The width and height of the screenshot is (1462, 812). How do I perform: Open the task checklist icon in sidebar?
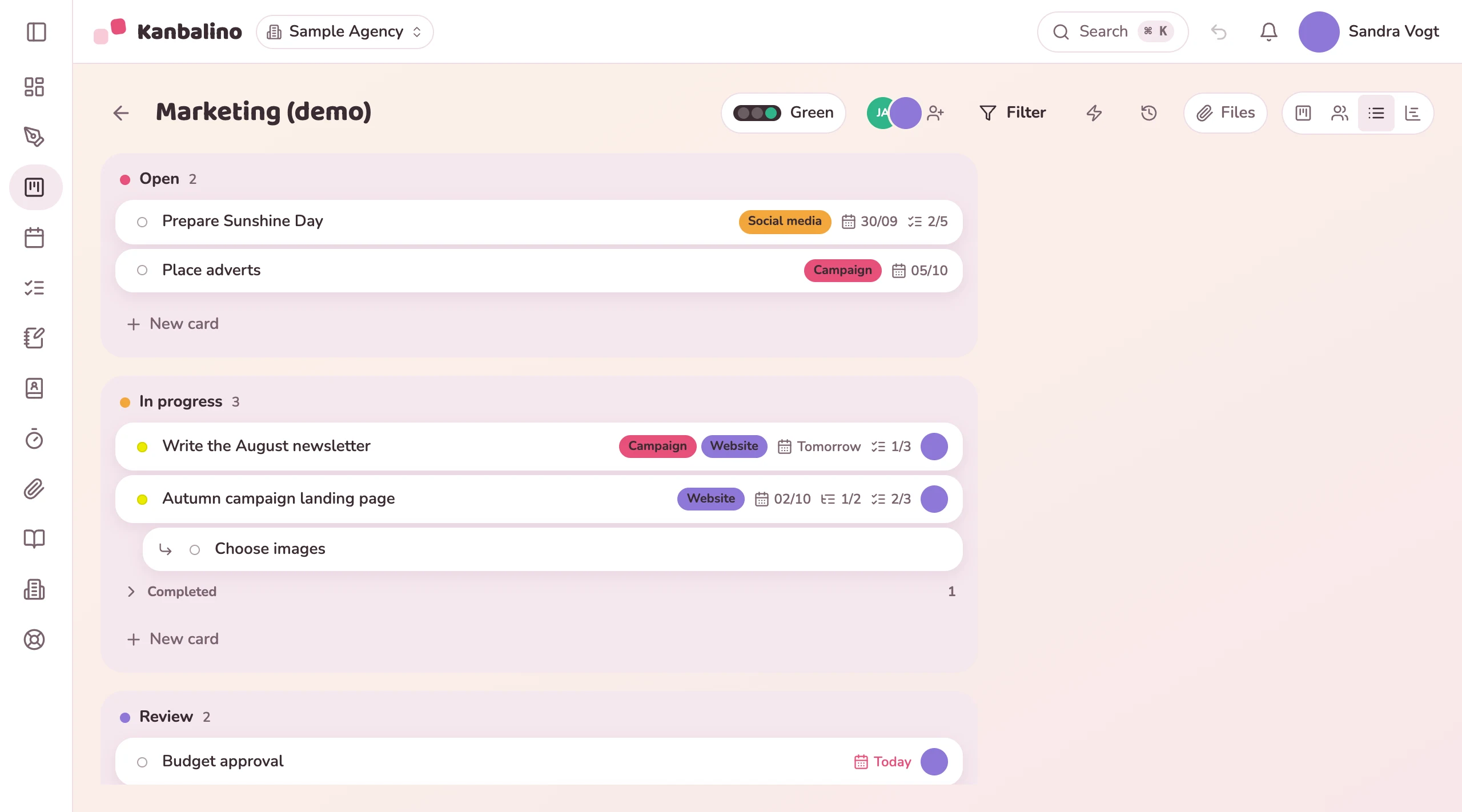tap(34, 288)
